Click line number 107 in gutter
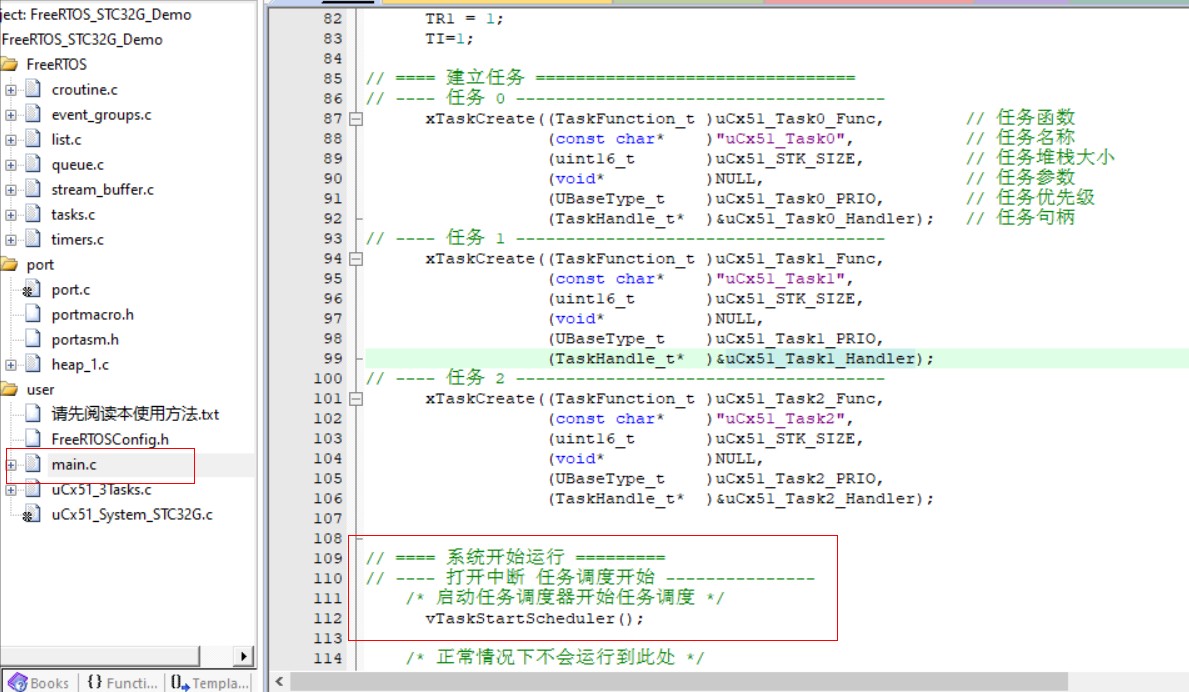The image size is (1189, 692). [328, 518]
